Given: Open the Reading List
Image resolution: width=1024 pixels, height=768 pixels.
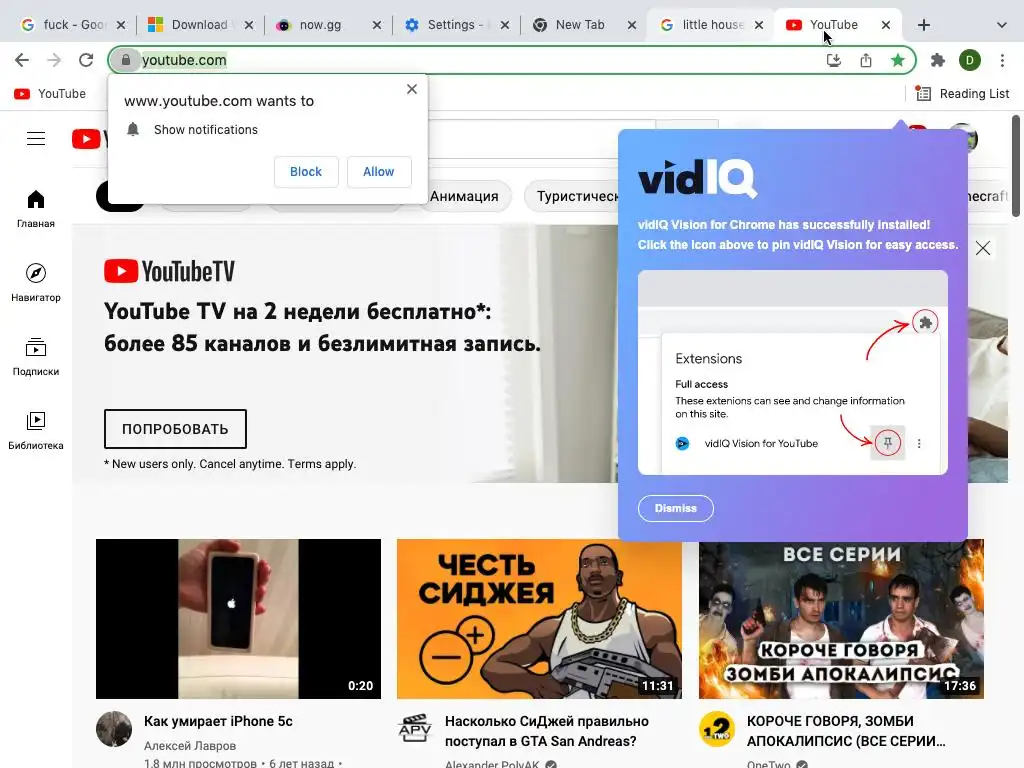Looking at the screenshot, I should (962, 94).
